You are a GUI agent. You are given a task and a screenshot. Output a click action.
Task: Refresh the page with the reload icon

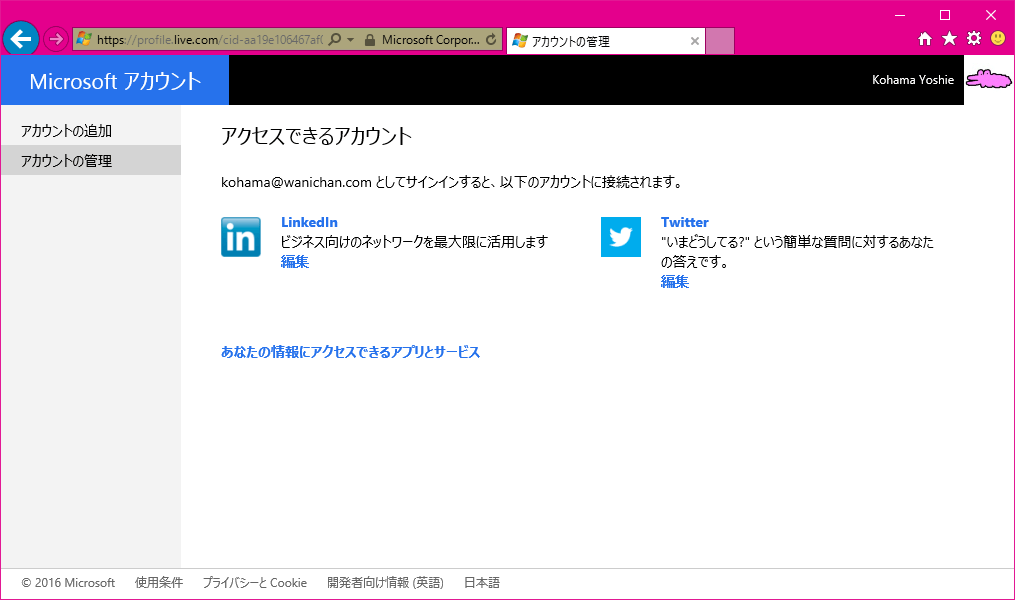(491, 39)
